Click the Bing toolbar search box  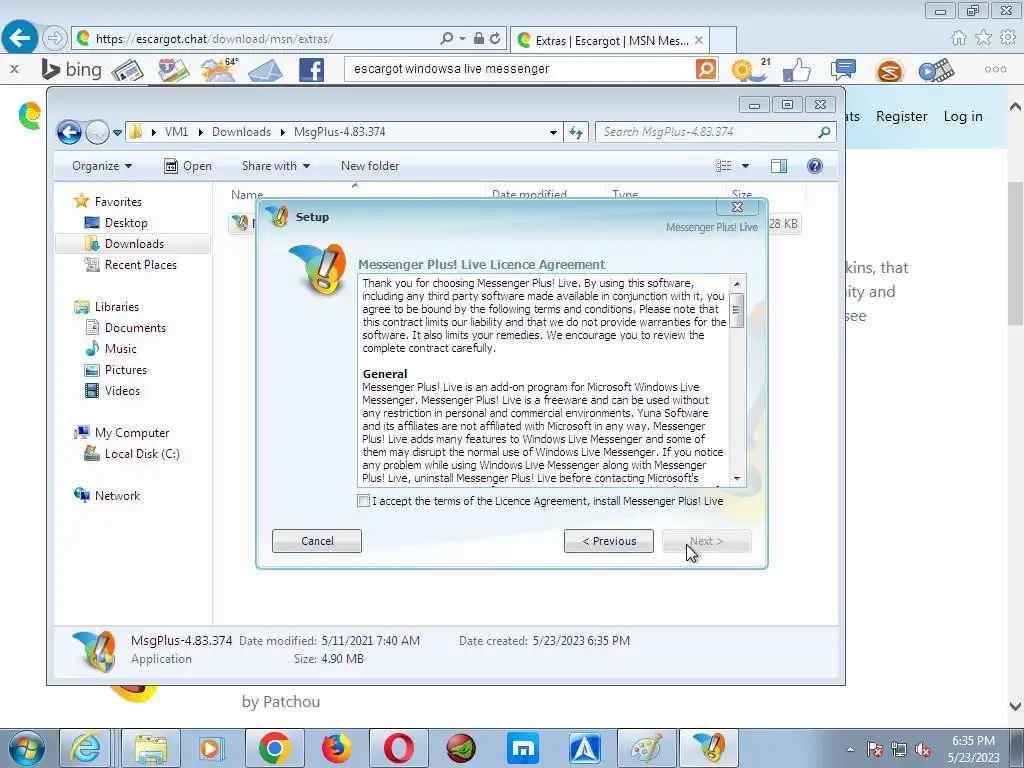pyautogui.click(x=520, y=69)
